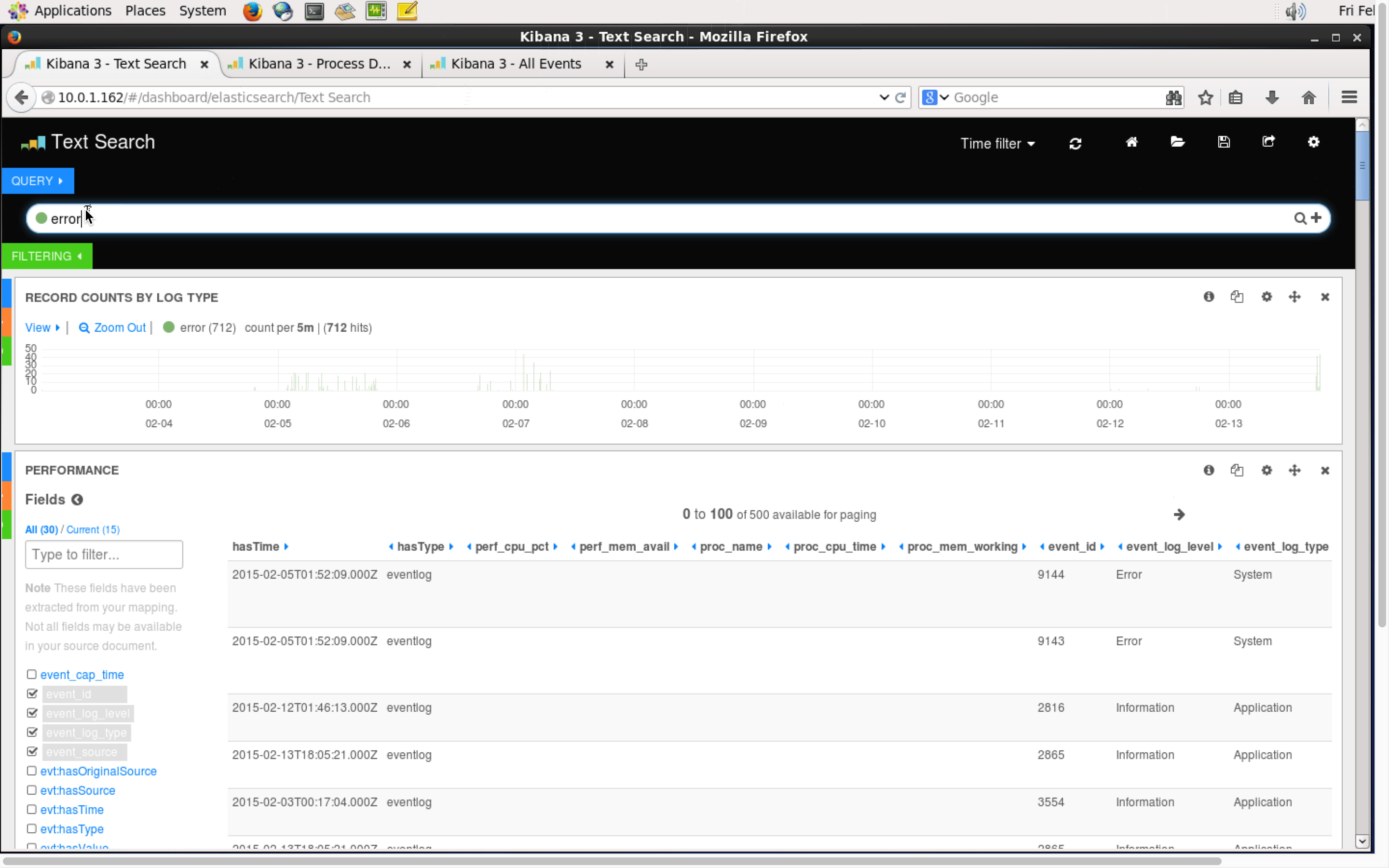Open the System menu

point(203,11)
